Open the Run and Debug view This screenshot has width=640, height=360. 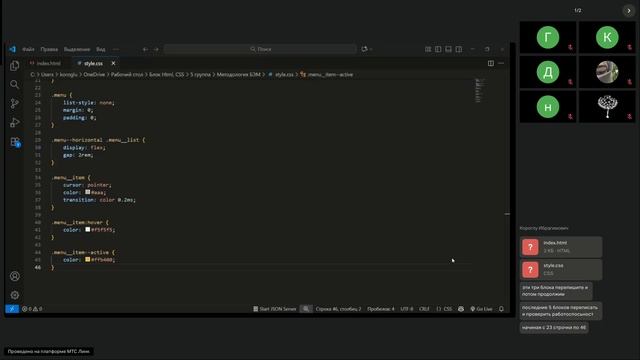coord(15,122)
